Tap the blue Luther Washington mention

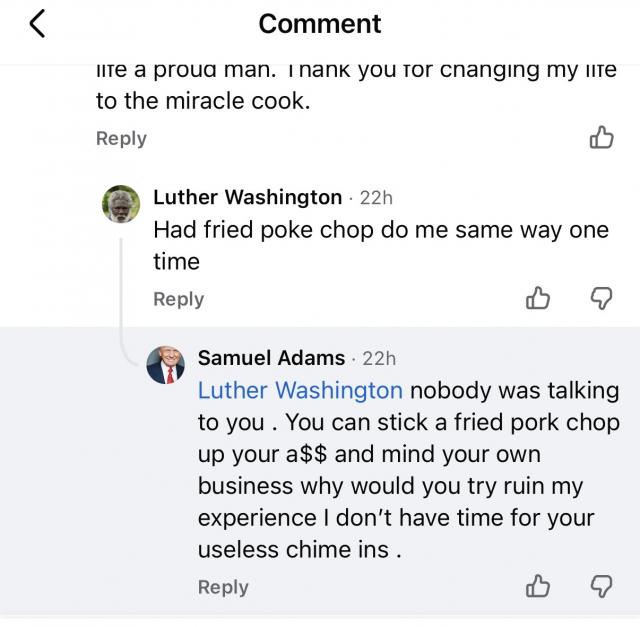point(300,390)
